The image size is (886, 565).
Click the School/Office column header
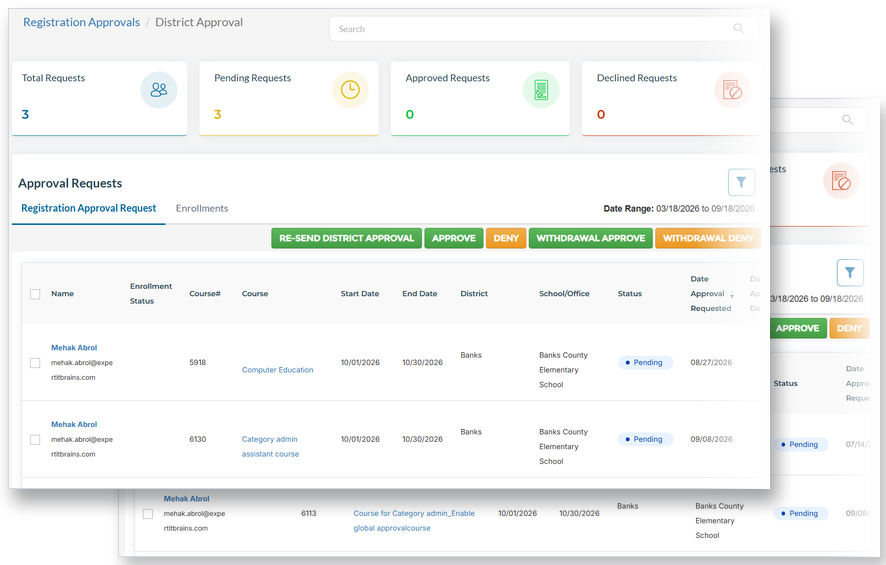coord(564,294)
